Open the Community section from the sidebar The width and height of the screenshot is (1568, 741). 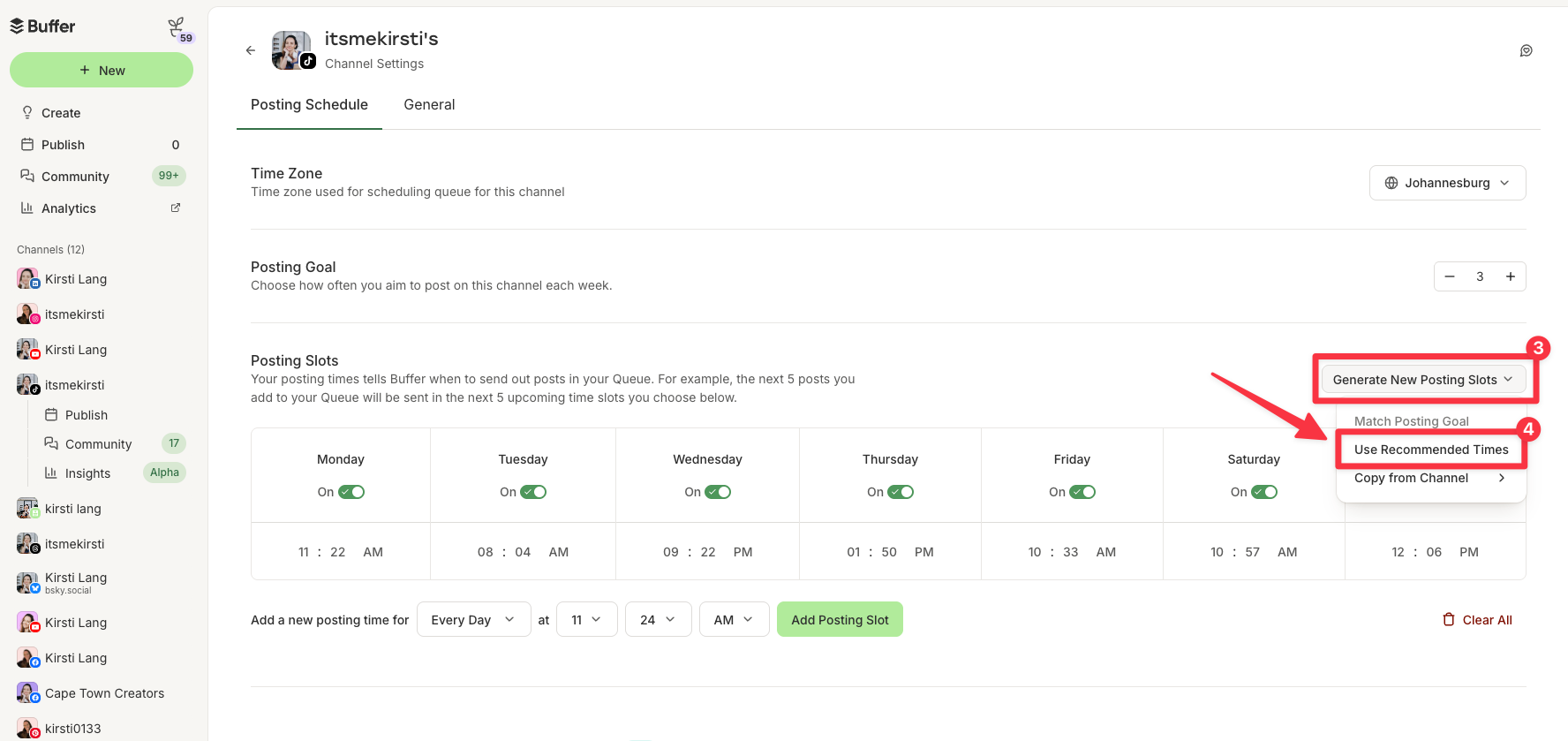74,176
